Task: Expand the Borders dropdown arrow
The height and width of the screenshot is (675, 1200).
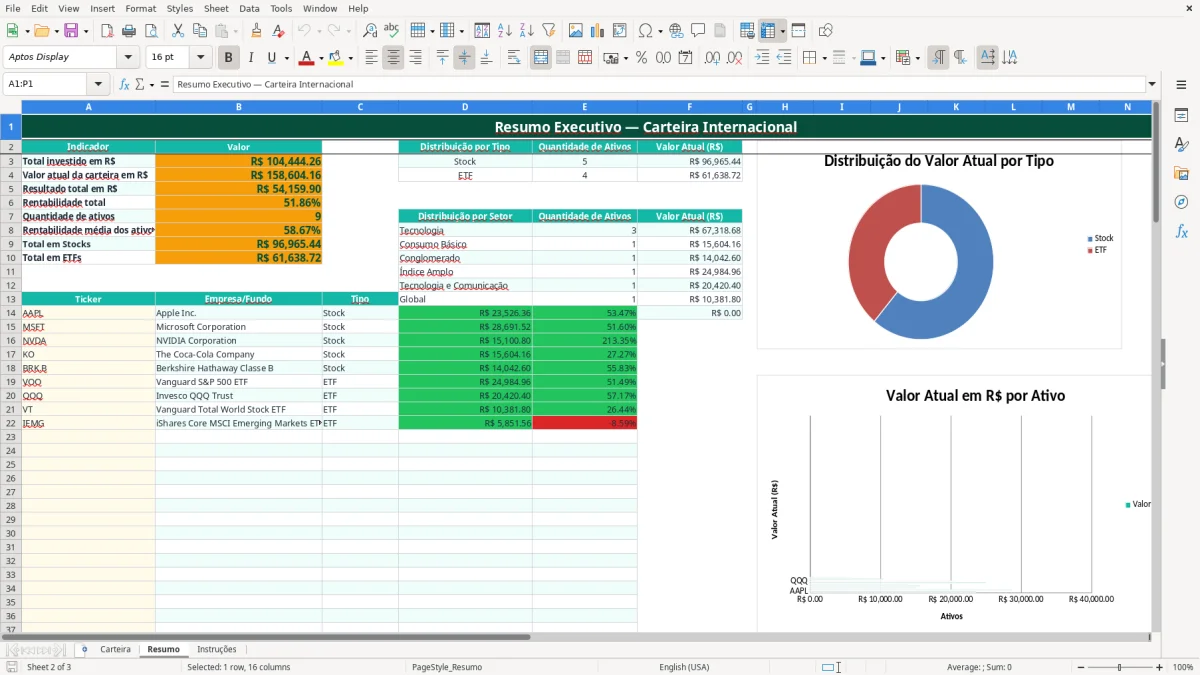Action: tap(824, 58)
